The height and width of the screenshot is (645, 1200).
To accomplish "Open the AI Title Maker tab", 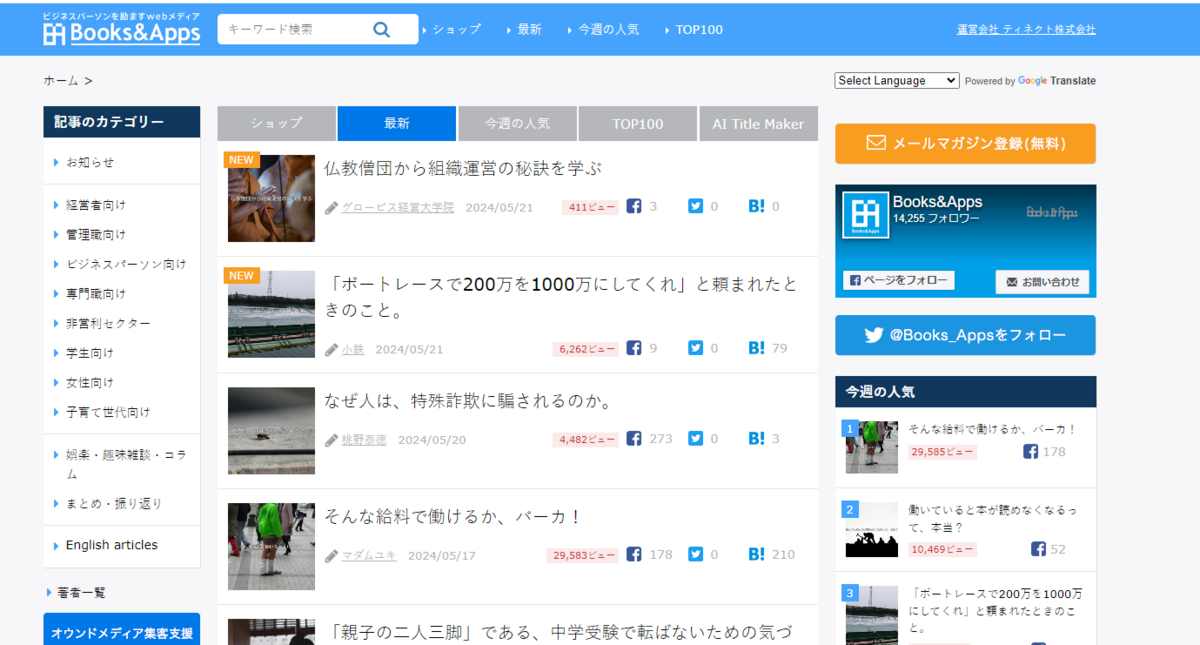I will coord(758,124).
